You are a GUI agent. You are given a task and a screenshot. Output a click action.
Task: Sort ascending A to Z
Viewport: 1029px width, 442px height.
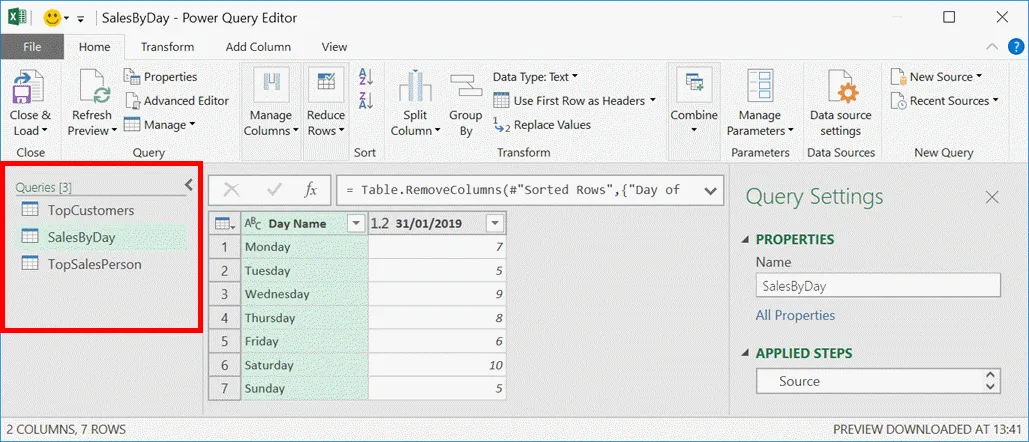(366, 77)
